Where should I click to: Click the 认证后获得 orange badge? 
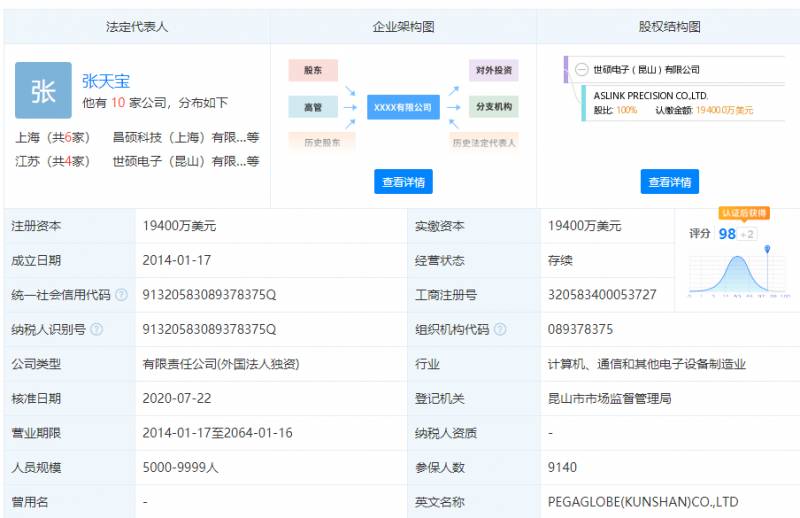point(744,213)
